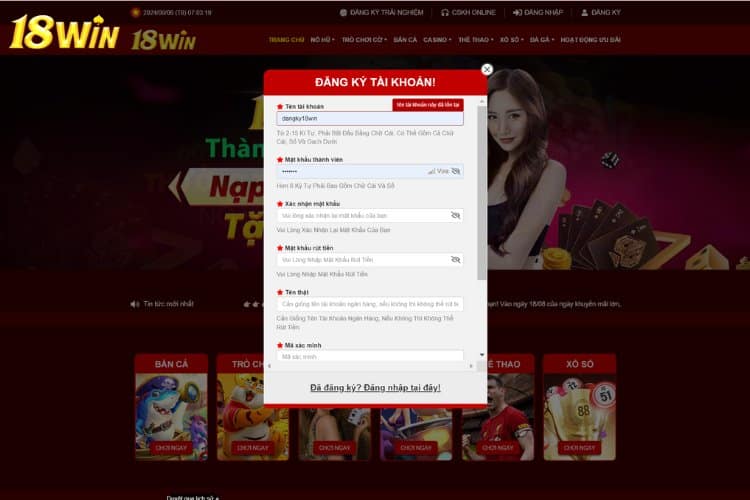Screen dimensions: 750x500
Task: Open the Xổ Số dropdown menu
Action: (x=511, y=40)
